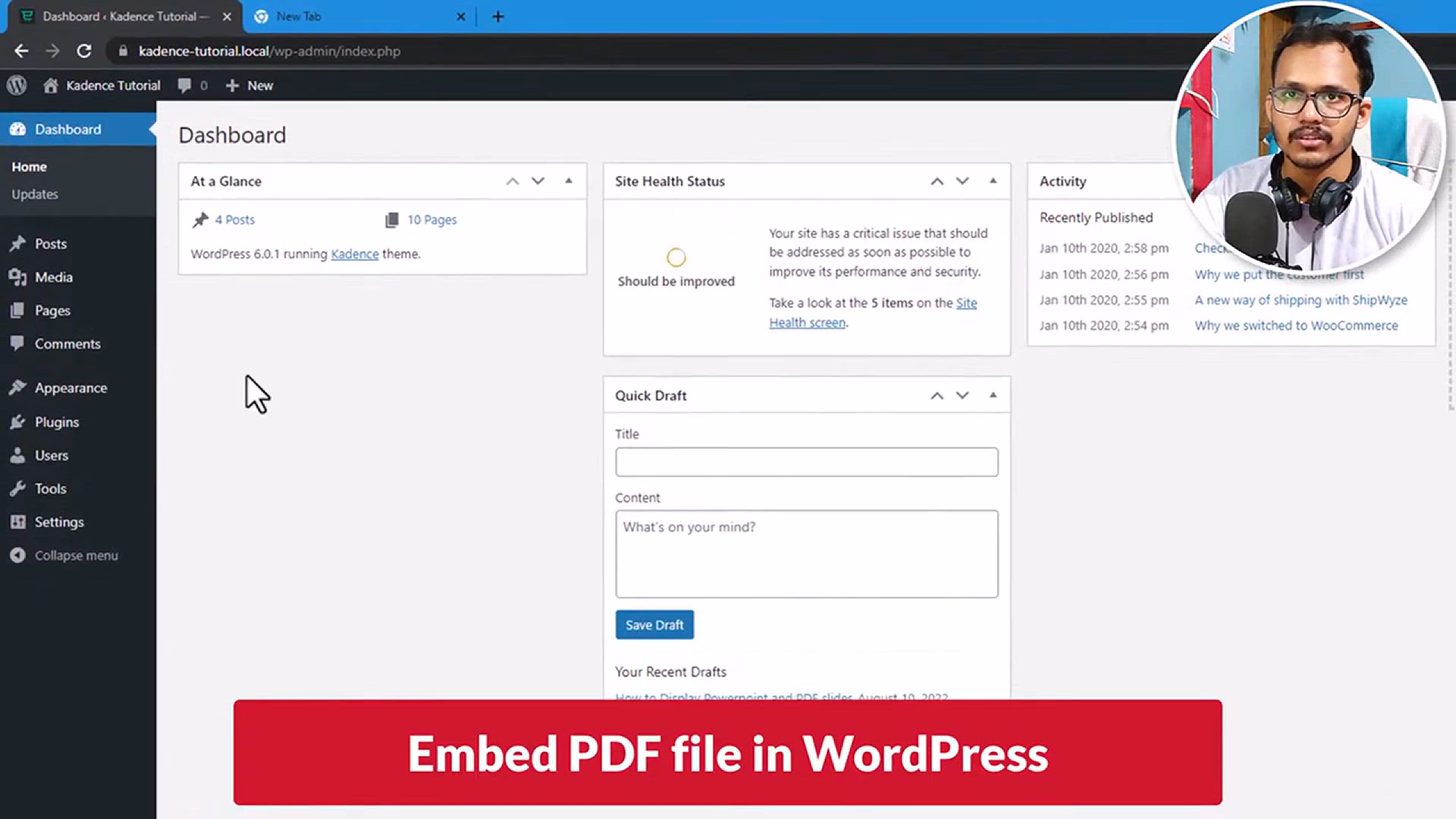Click the Settings icon in sidebar
Image resolution: width=1456 pixels, height=819 pixels.
click(17, 522)
